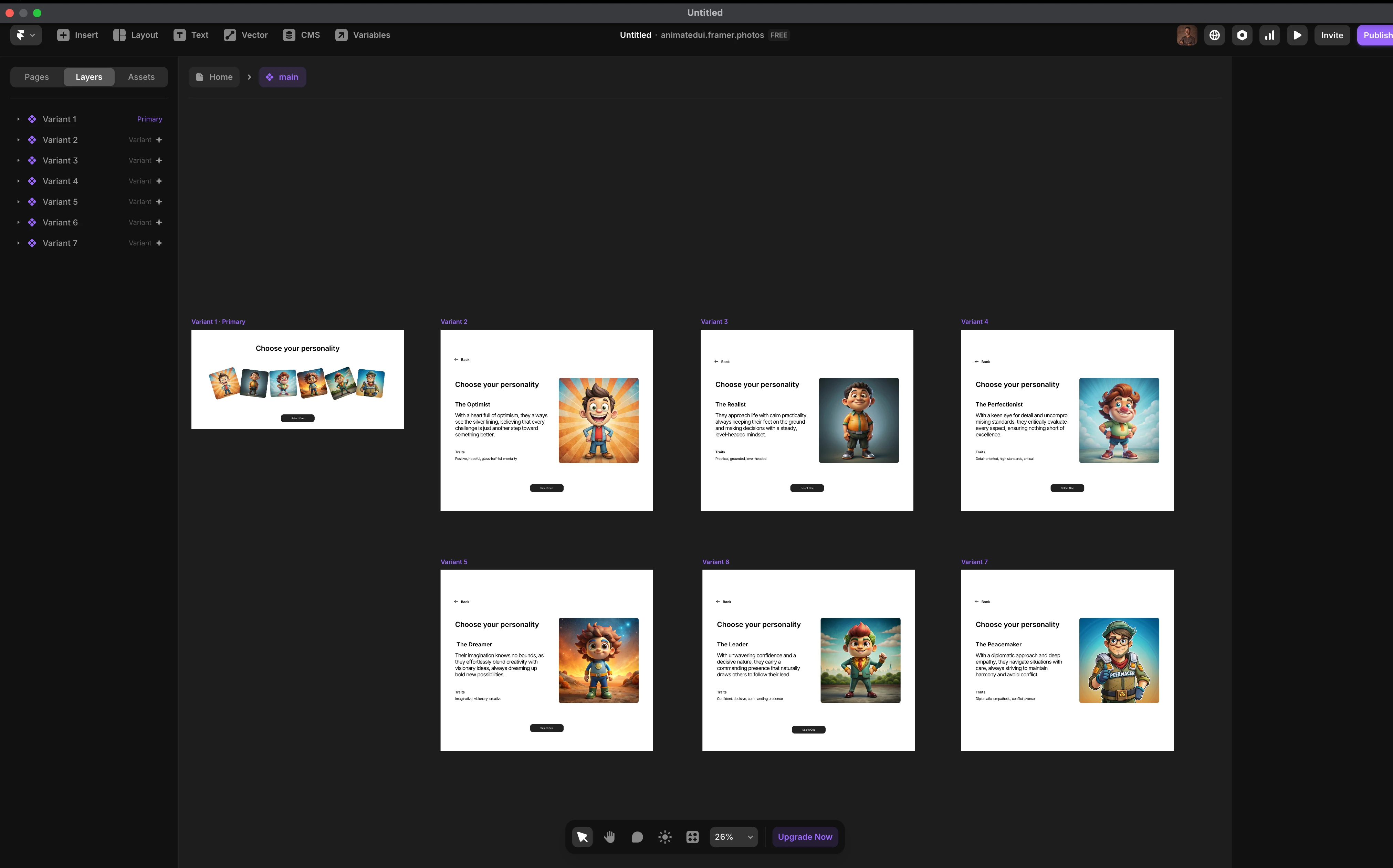The width and height of the screenshot is (1393, 868).
Task: Click the Invite button
Action: click(x=1332, y=35)
